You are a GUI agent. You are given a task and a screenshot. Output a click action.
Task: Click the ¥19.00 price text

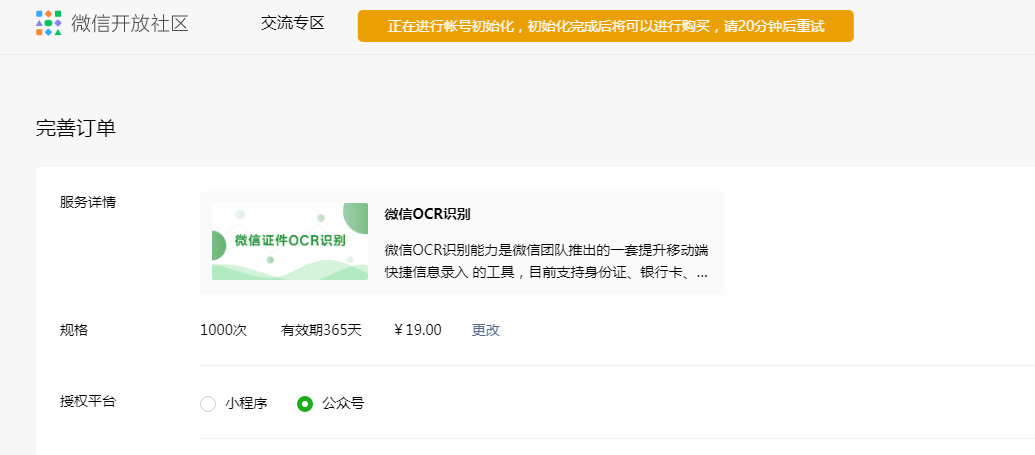click(x=418, y=330)
